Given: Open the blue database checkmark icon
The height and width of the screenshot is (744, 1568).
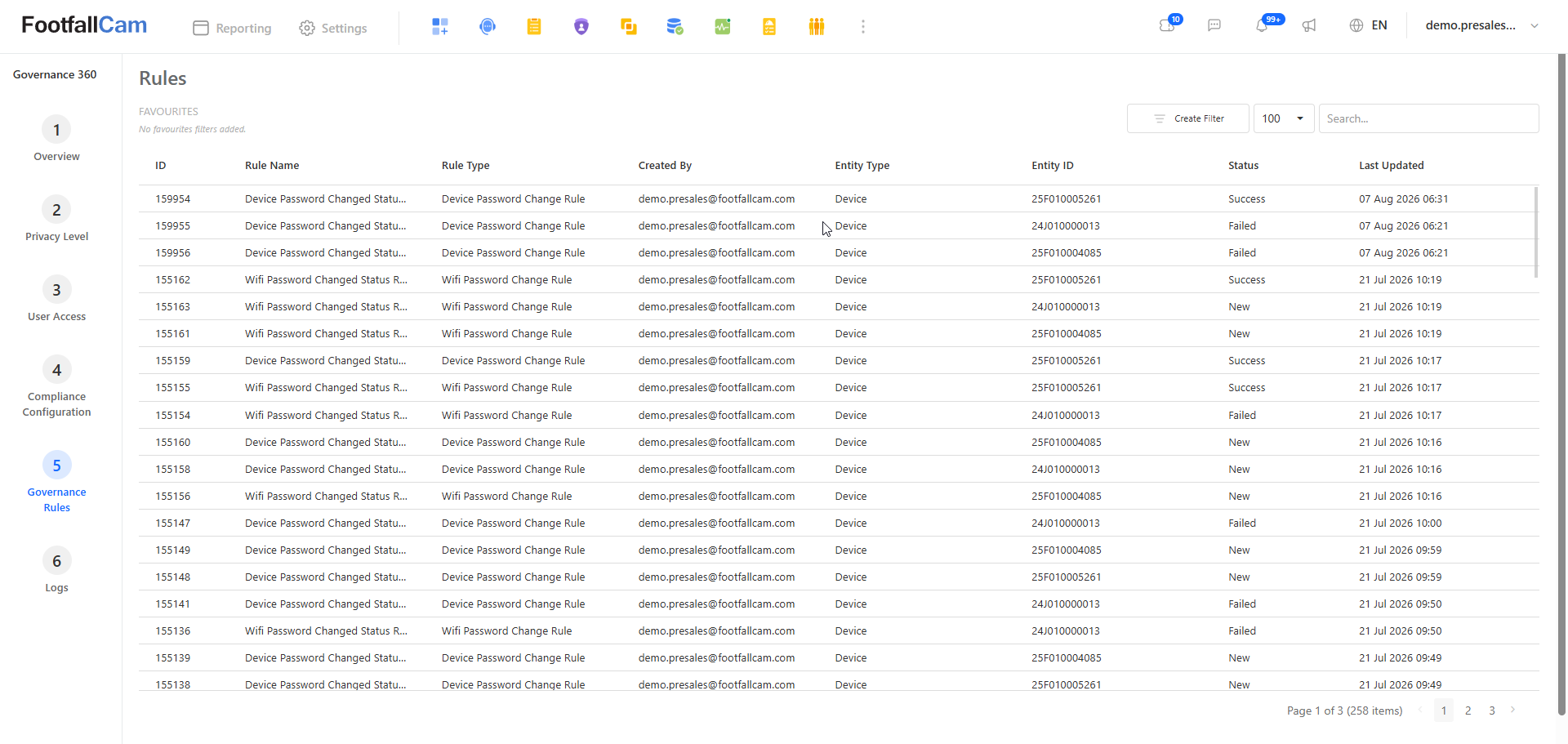Looking at the screenshot, I should click(675, 27).
